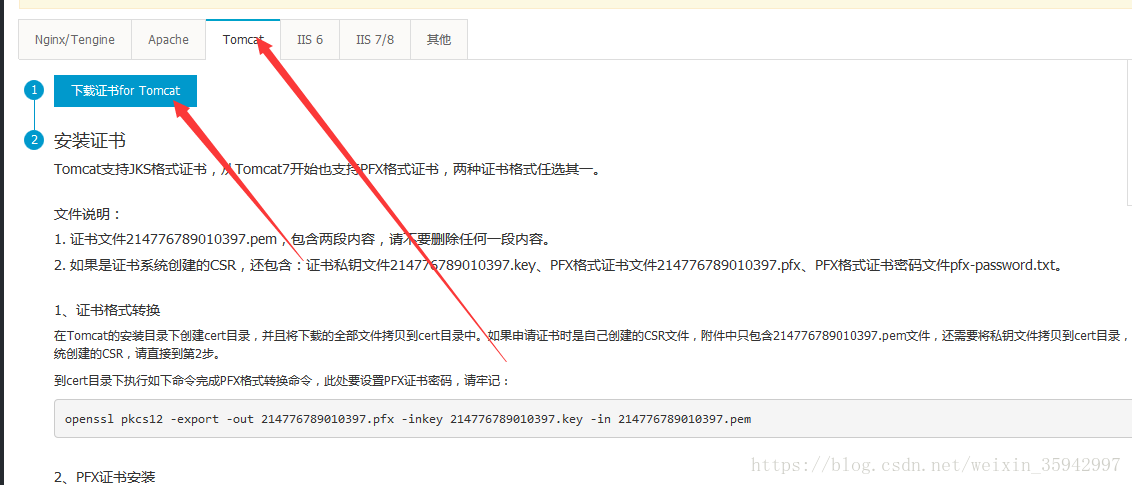Viewport: 1132px width, 485px height.
Task: Click the 文件说明： label
Action: pyautogui.click(x=89, y=214)
